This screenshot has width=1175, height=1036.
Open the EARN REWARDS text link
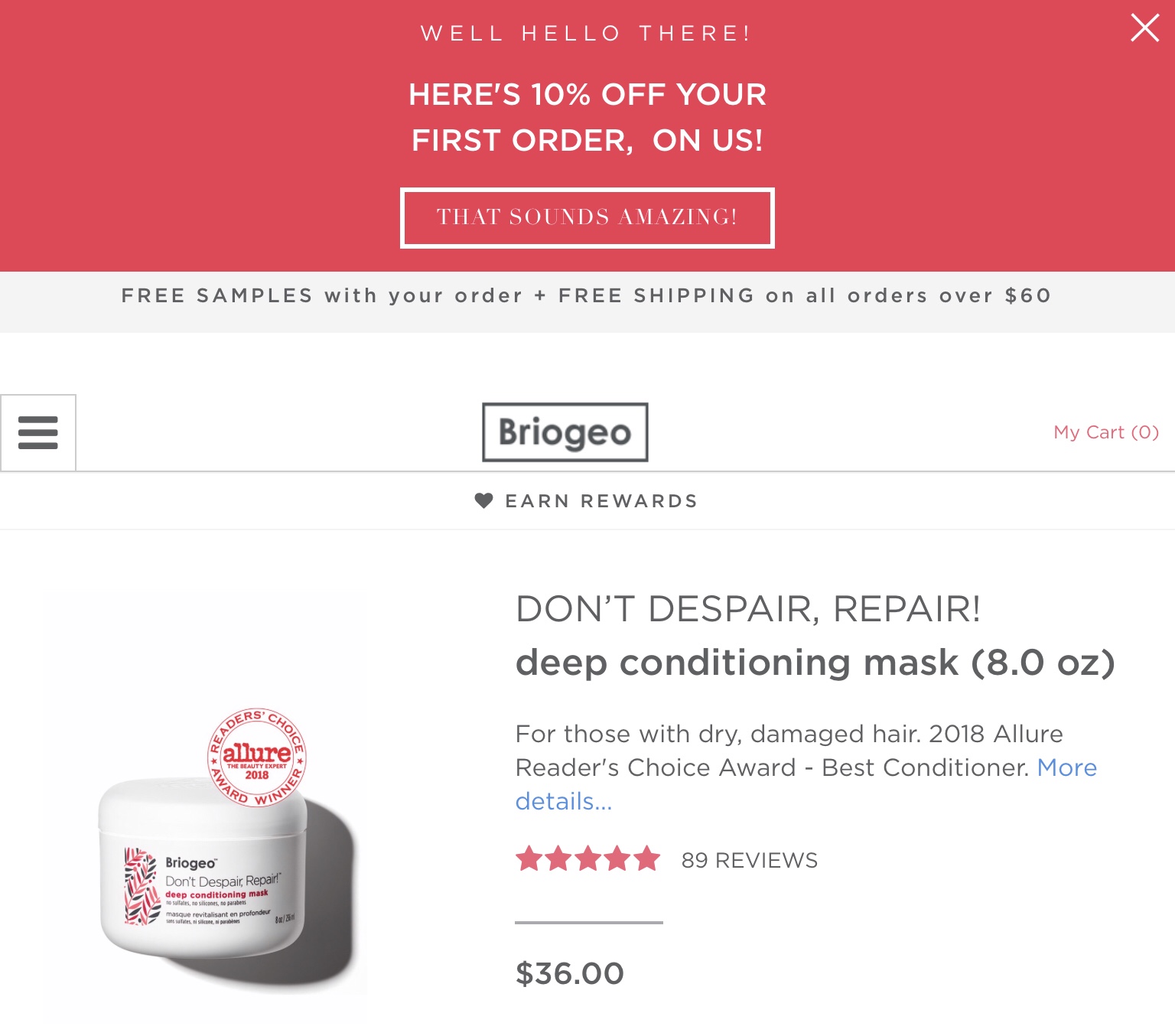tap(601, 501)
